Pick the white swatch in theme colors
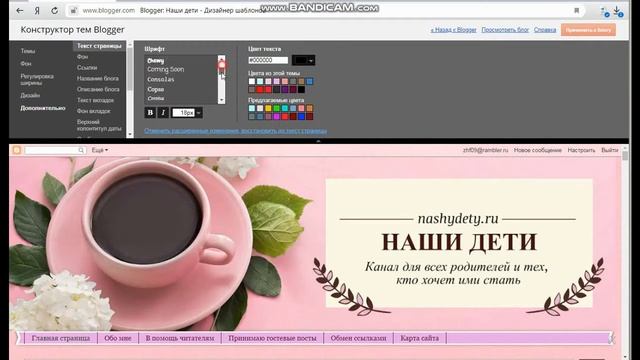Image resolution: width=640 pixels, height=360 pixels. click(252, 81)
